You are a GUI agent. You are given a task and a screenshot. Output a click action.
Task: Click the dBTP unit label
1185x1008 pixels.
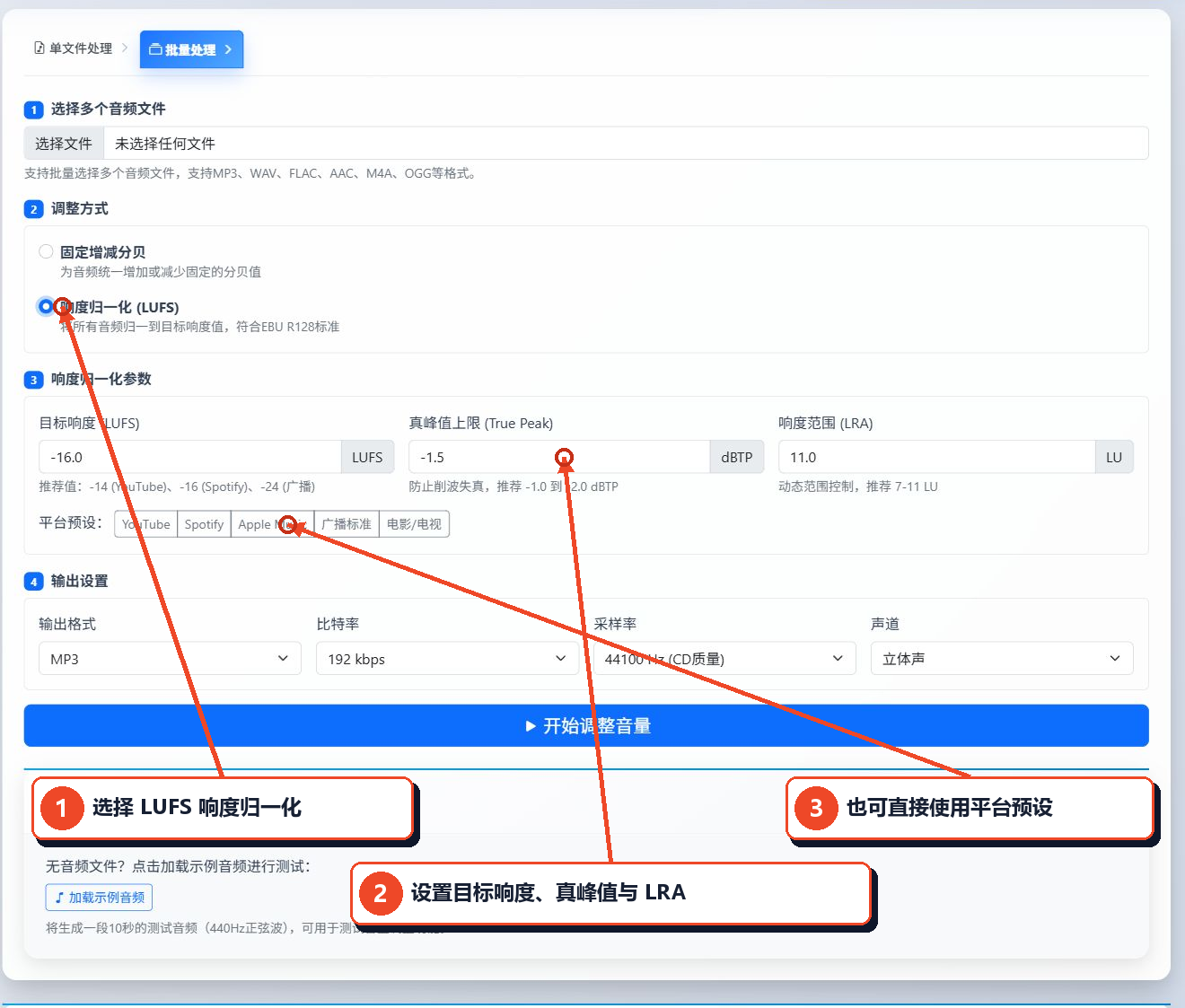(737, 457)
